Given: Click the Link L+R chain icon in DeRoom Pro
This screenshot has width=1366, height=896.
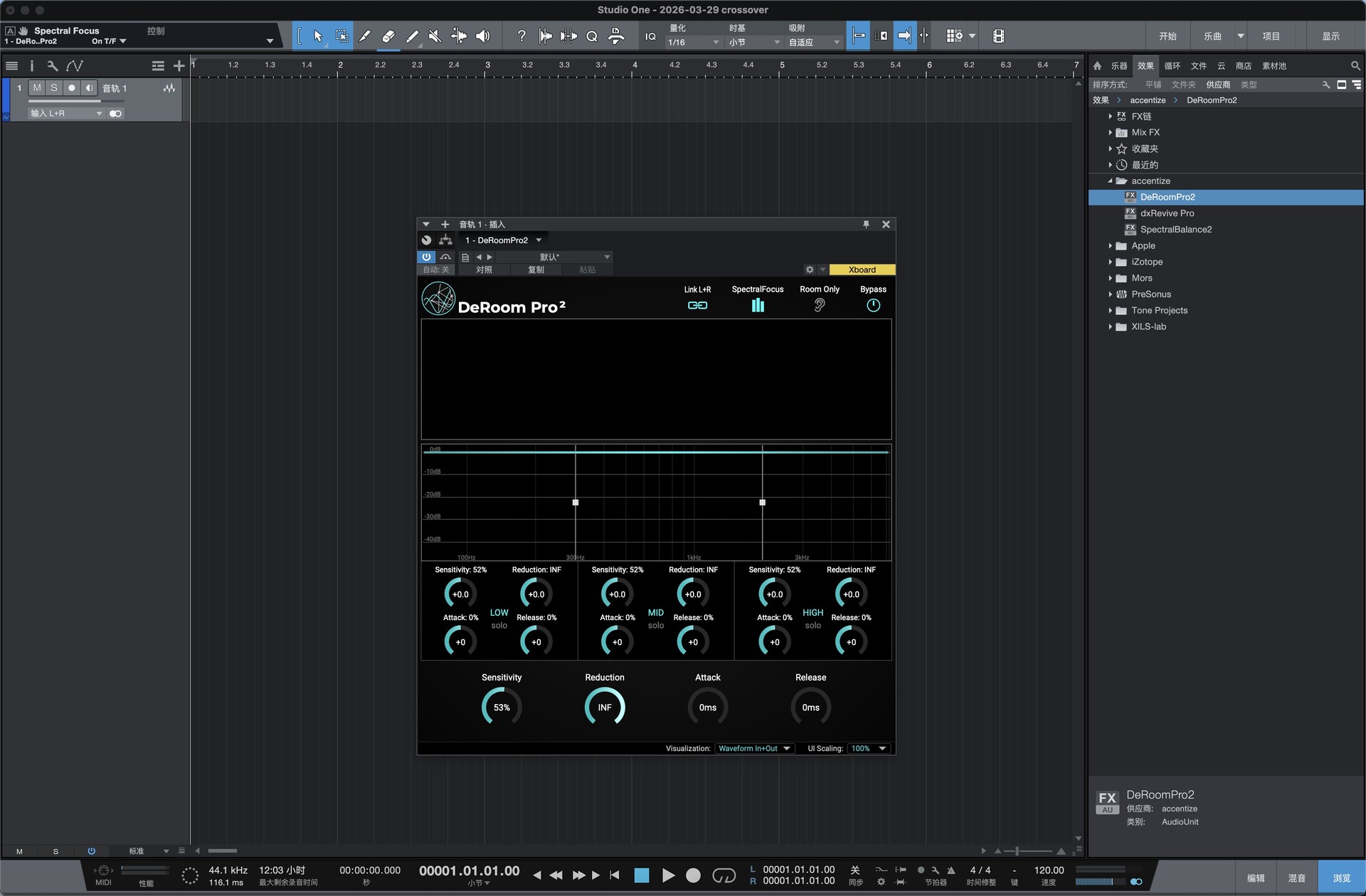Looking at the screenshot, I should coord(697,305).
